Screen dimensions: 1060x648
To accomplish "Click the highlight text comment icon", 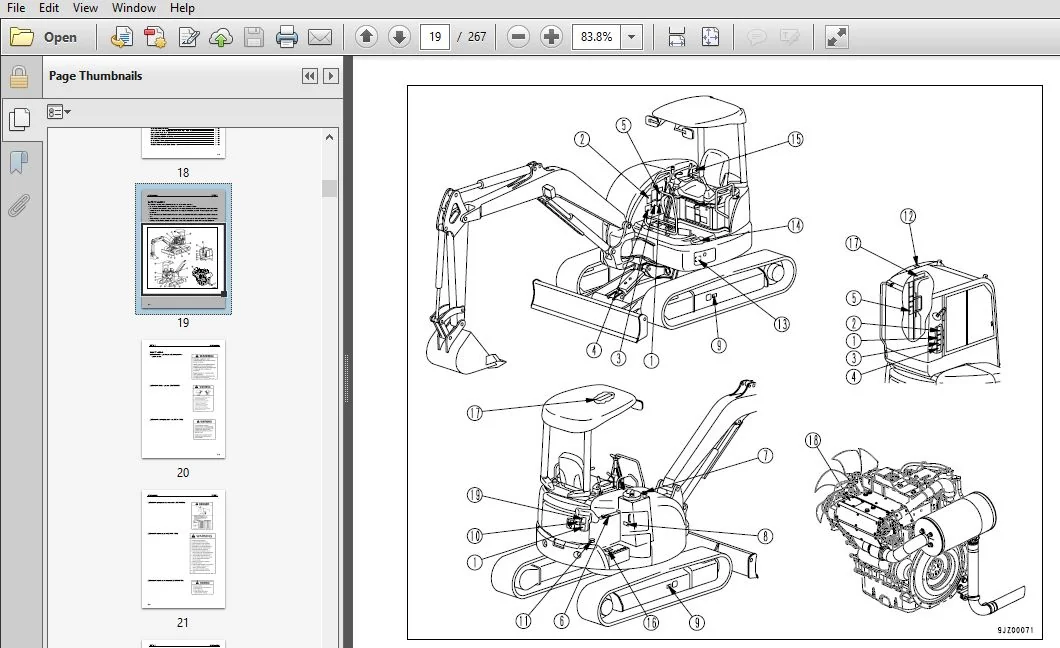I will 789,36.
